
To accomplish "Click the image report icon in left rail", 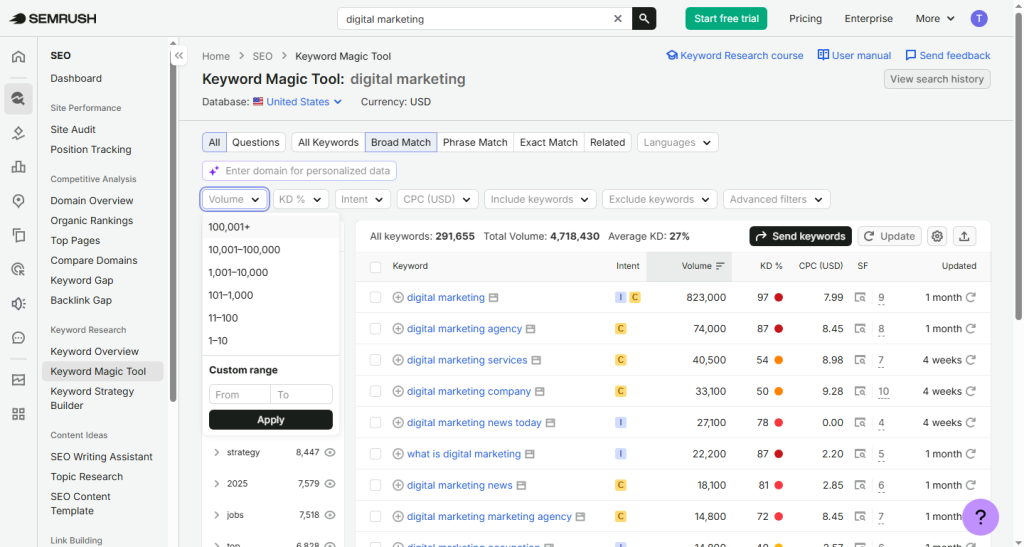I will coord(18,380).
